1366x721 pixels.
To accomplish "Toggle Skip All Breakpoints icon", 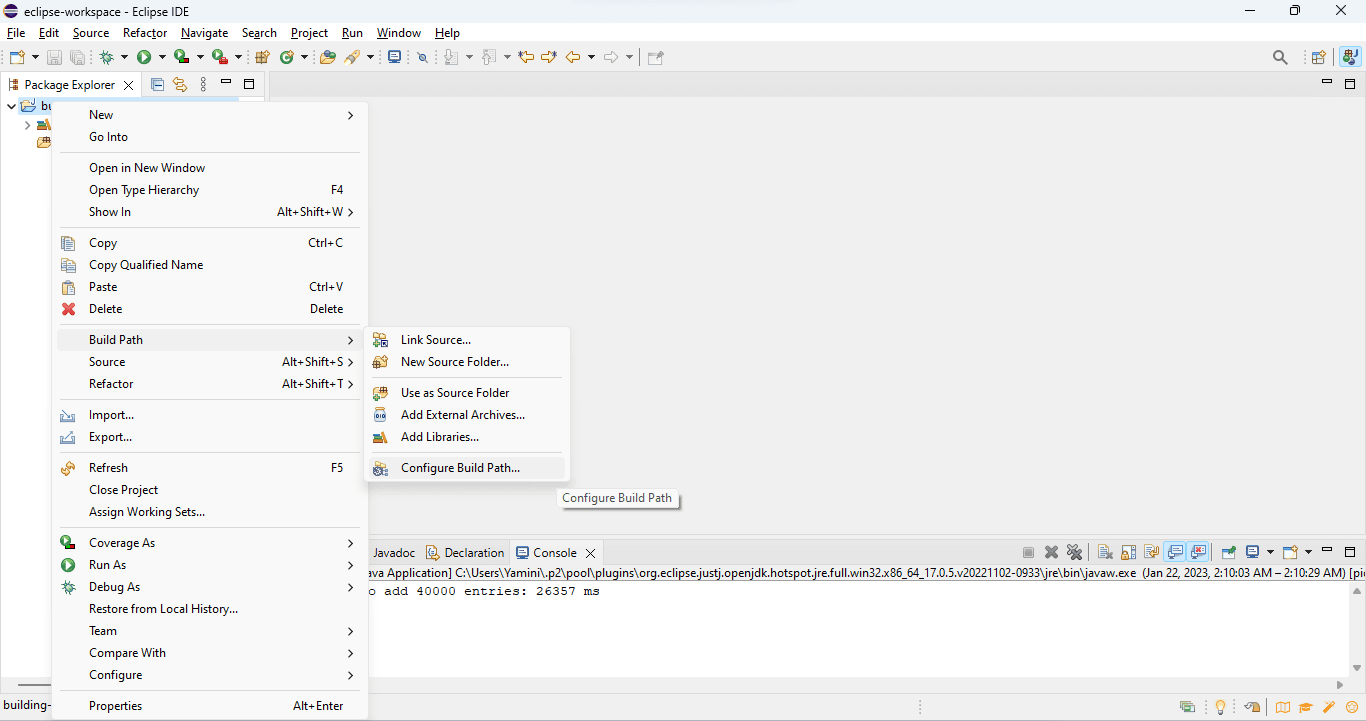I will pos(422,57).
